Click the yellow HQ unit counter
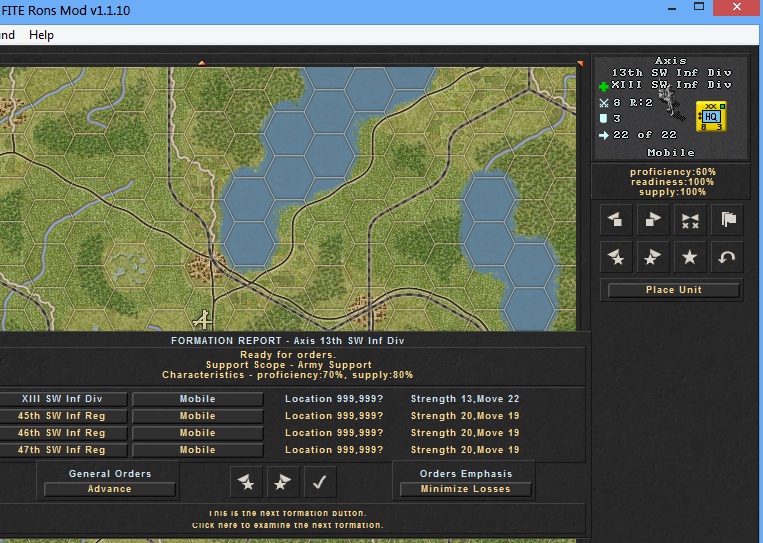Screen dimensions: 763x543 point(711,116)
